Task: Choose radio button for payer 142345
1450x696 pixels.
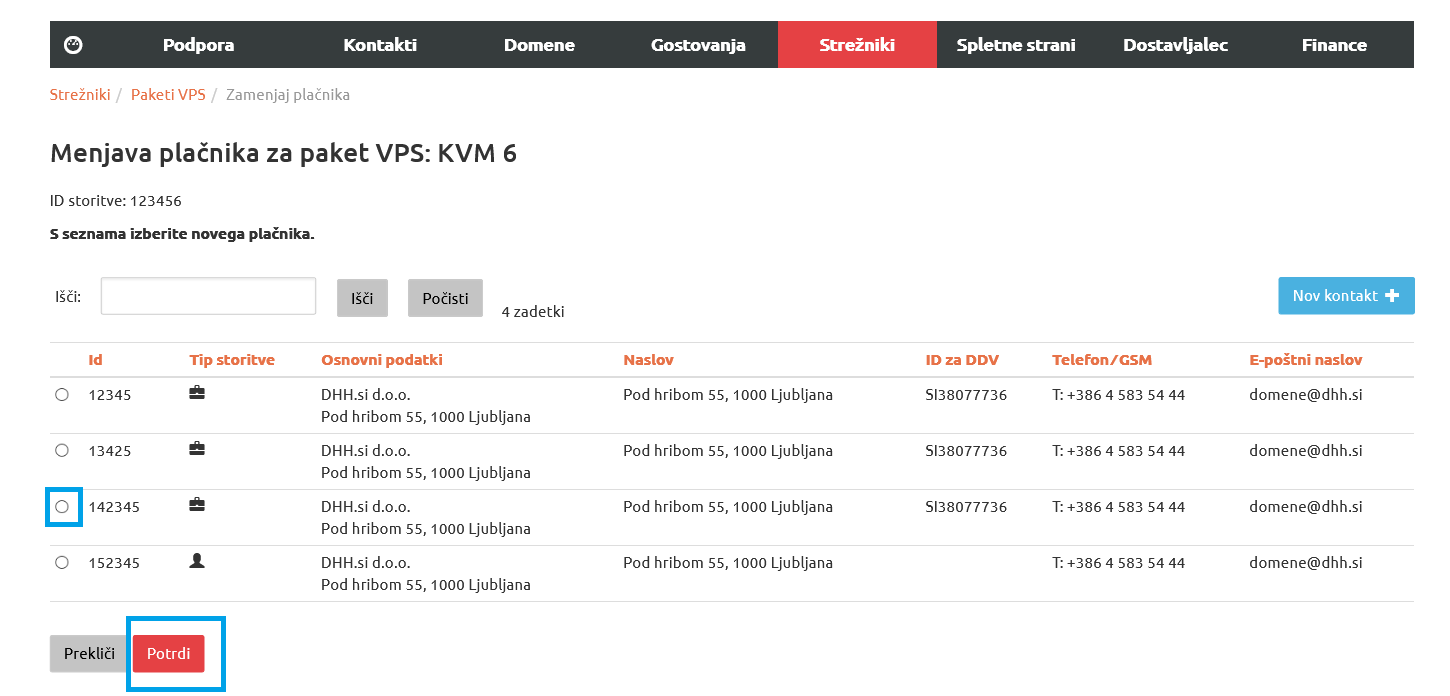Action: click(62, 507)
